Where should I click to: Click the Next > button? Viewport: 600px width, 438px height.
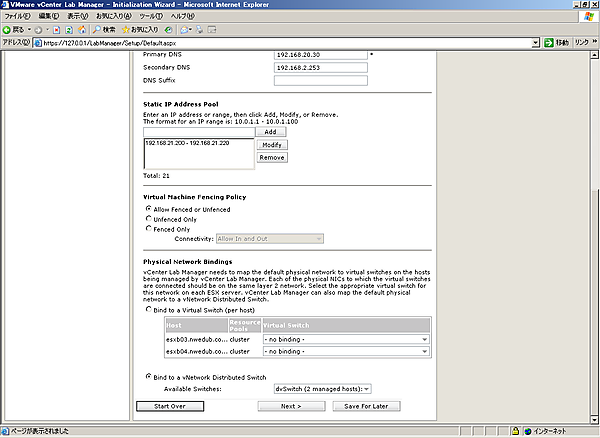(x=291, y=407)
